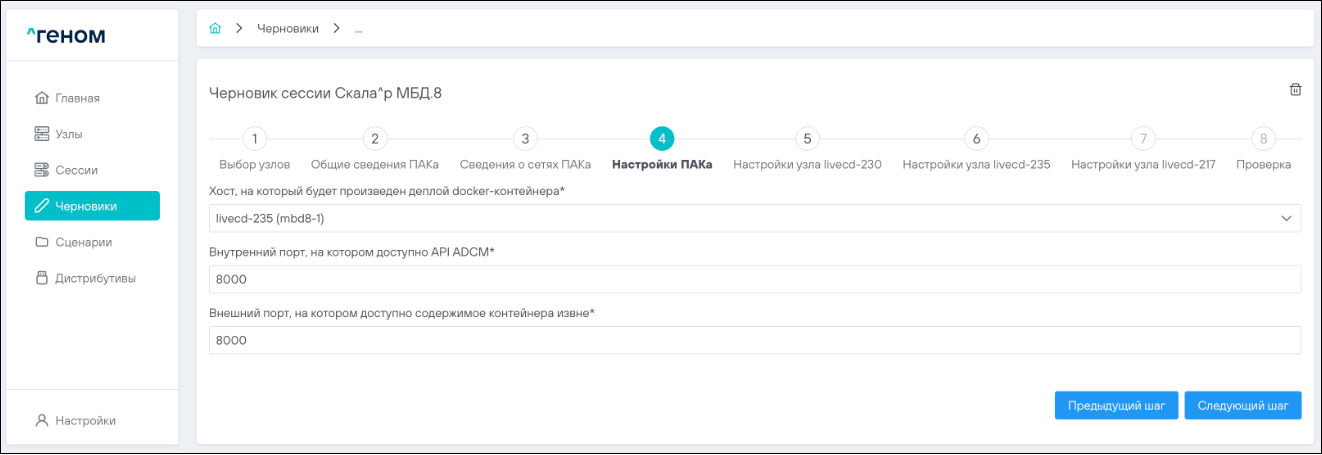Click the Главная house icon in sidebar

click(x=41, y=98)
